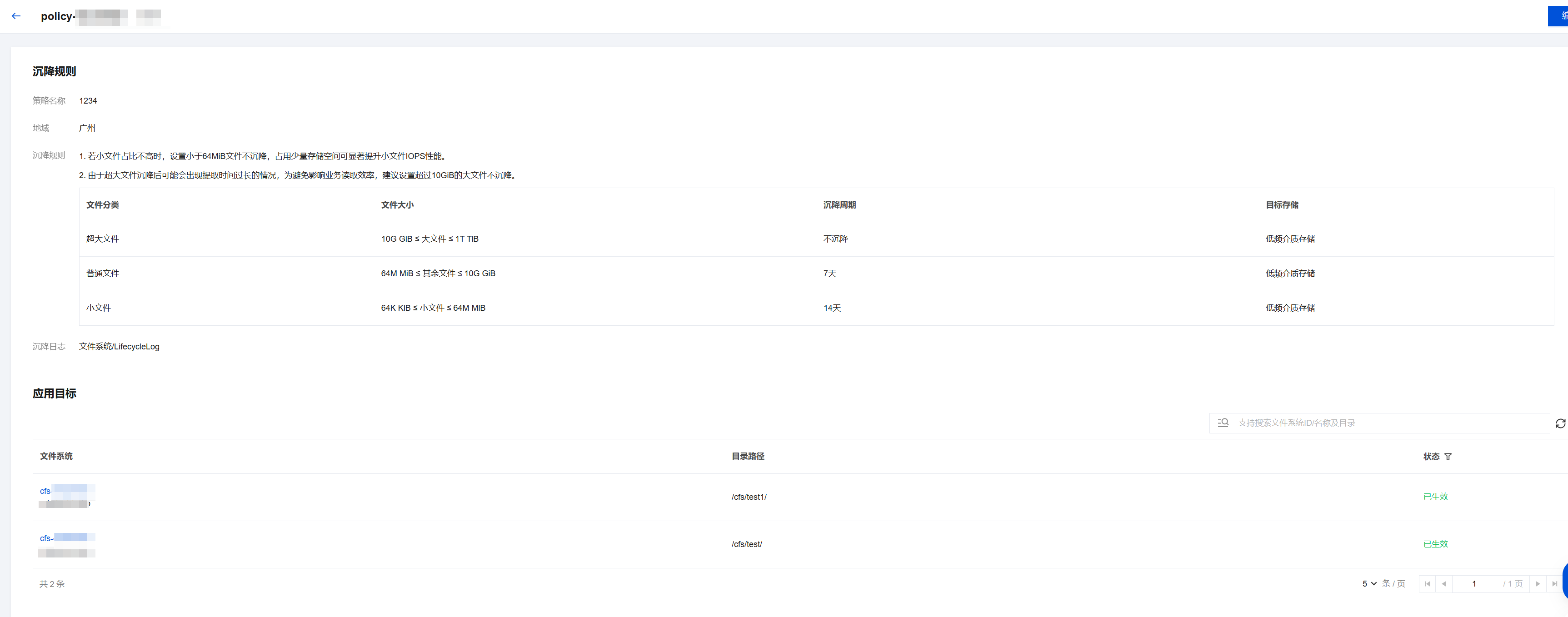This screenshot has height=617, width=1568.
Task: Refresh the application target list
Action: coord(1560,423)
